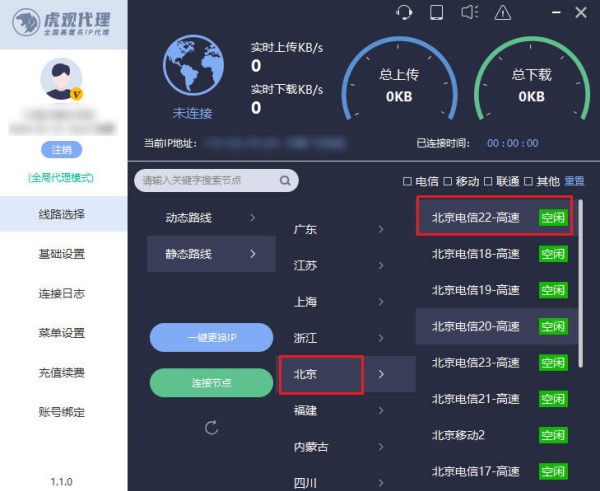Click the 注销 logout button
The image size is (600, 491).
62,149
